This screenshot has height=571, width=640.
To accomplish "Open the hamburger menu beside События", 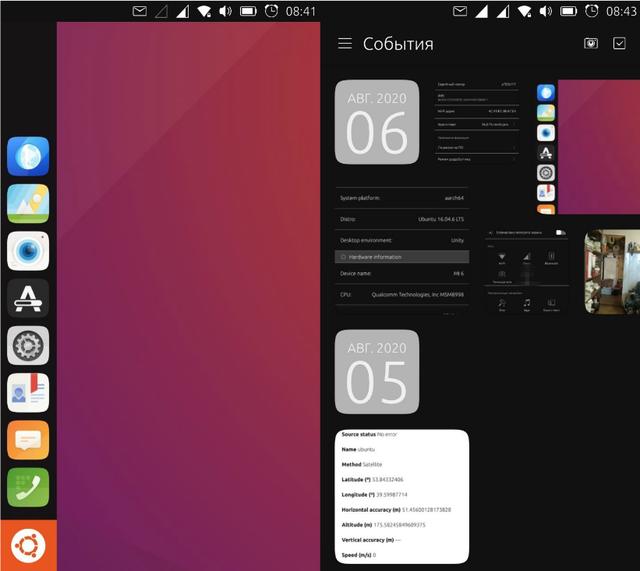I will (345, 44).
